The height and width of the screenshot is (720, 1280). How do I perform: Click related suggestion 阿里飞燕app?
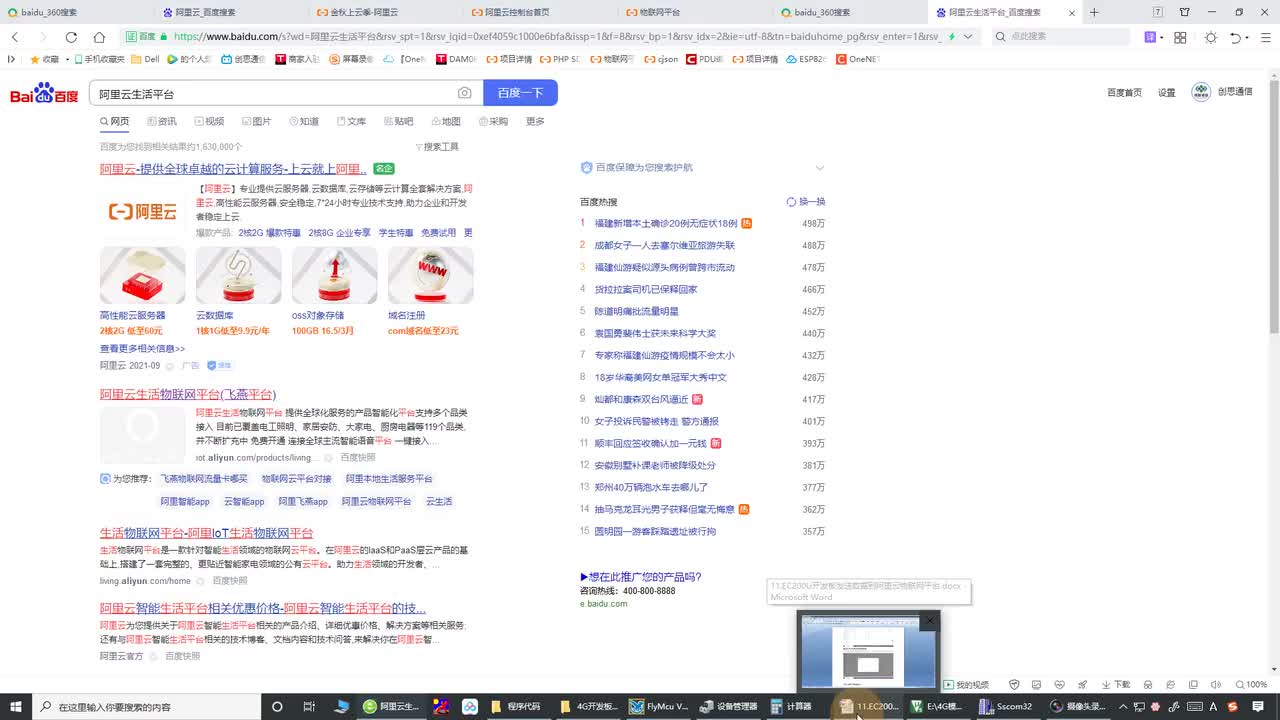pos(303,502)
